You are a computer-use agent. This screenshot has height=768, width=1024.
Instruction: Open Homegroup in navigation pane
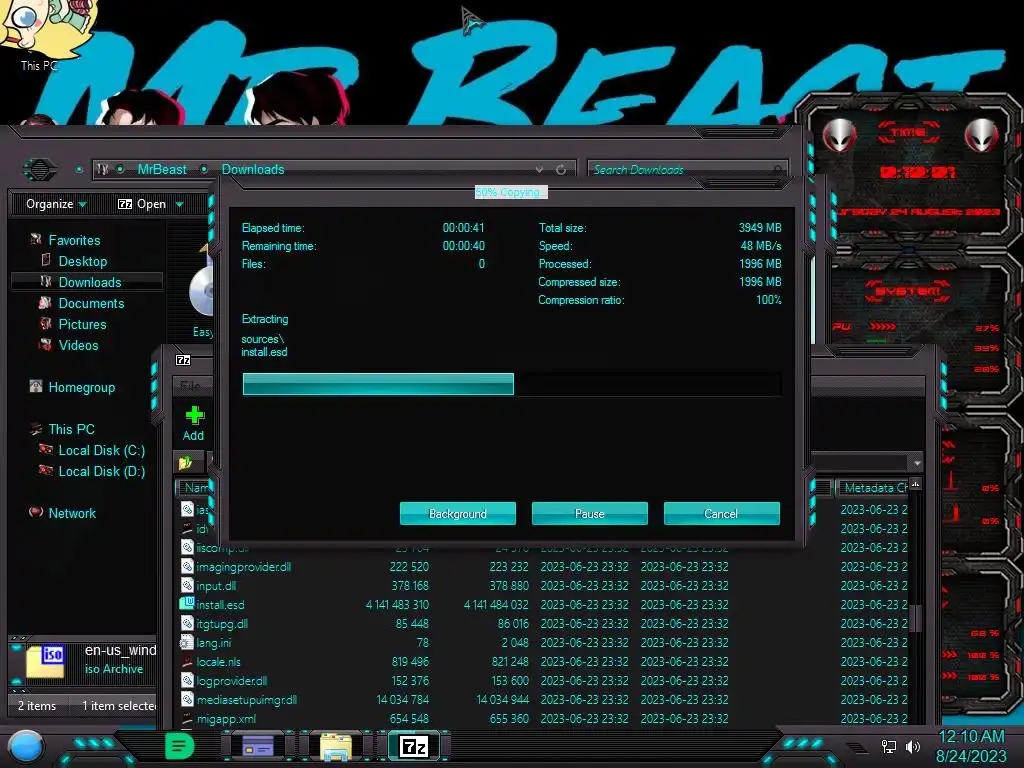[82, 387]
